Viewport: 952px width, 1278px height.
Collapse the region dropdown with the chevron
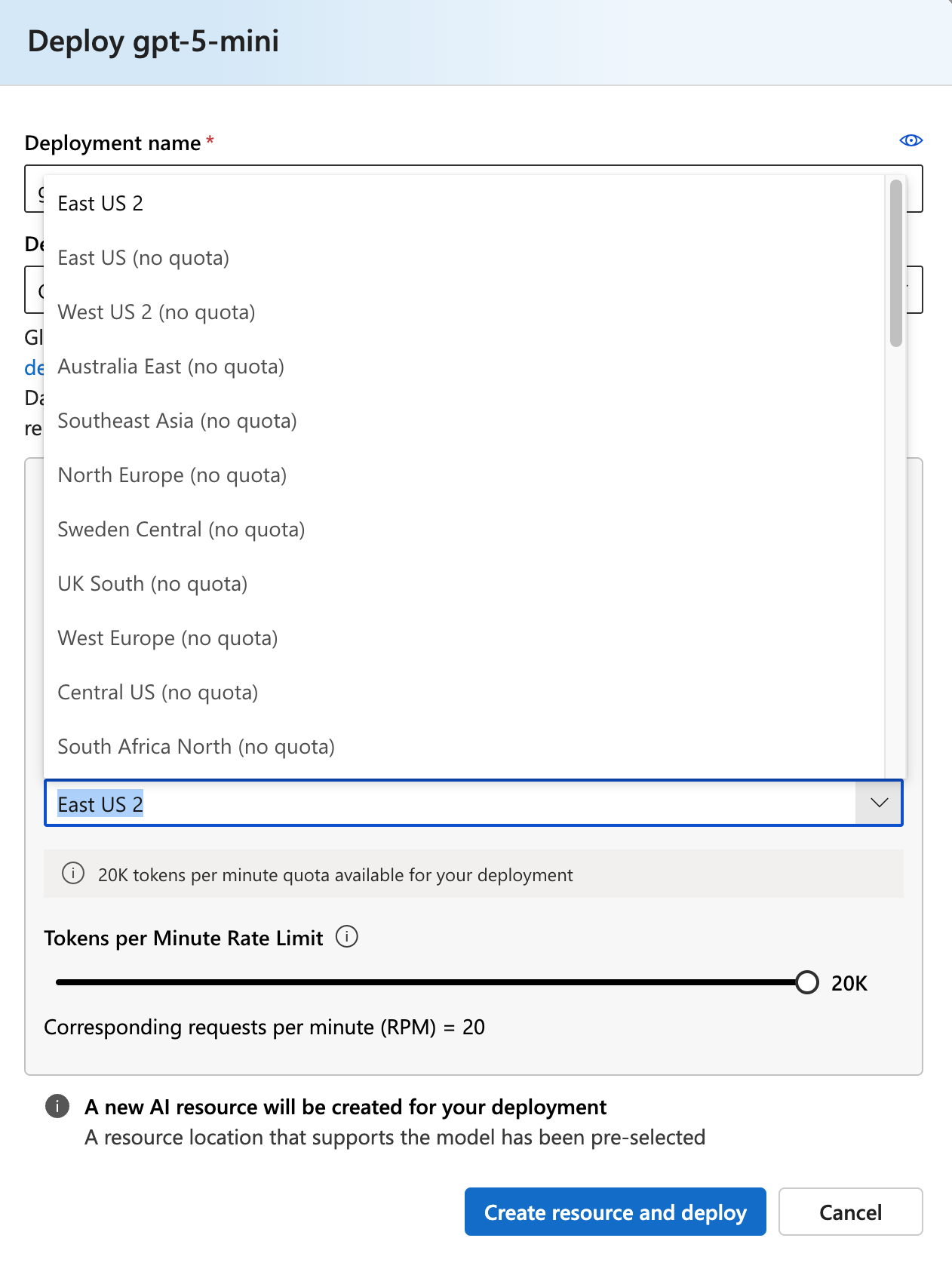(879, 803)
